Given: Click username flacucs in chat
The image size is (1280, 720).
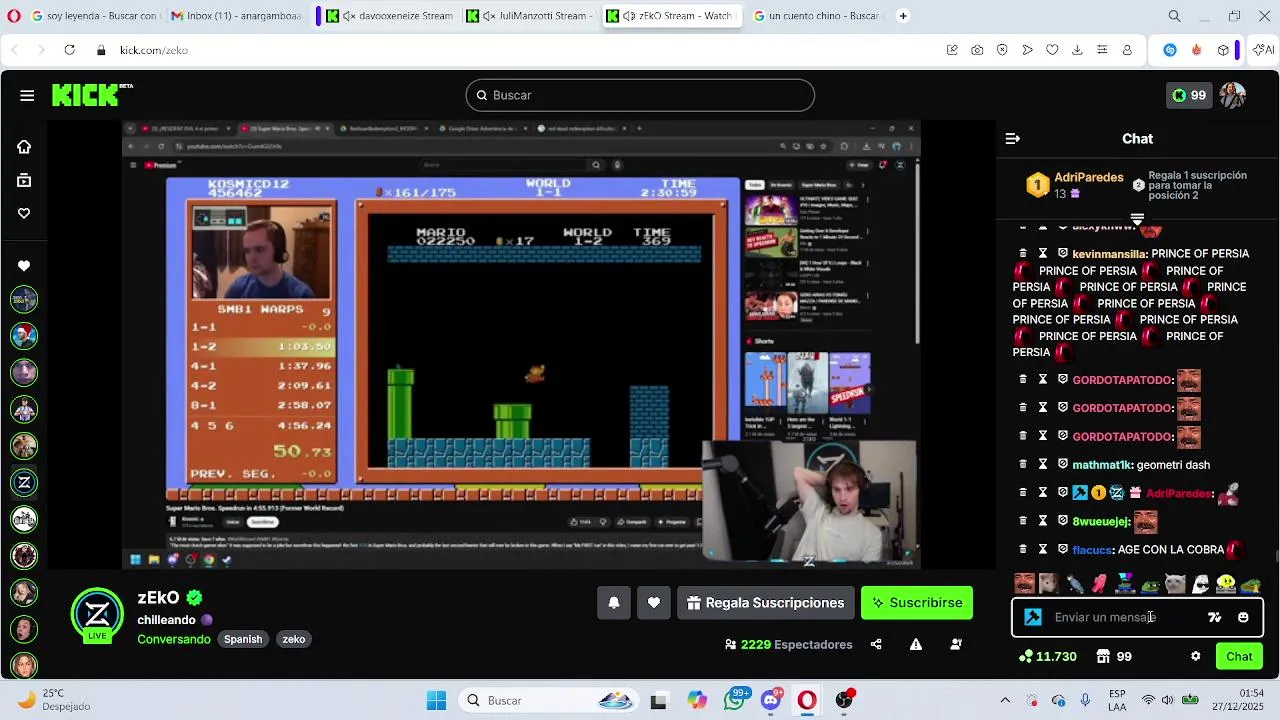Looking at the screenshot, I should [1092, 550].
